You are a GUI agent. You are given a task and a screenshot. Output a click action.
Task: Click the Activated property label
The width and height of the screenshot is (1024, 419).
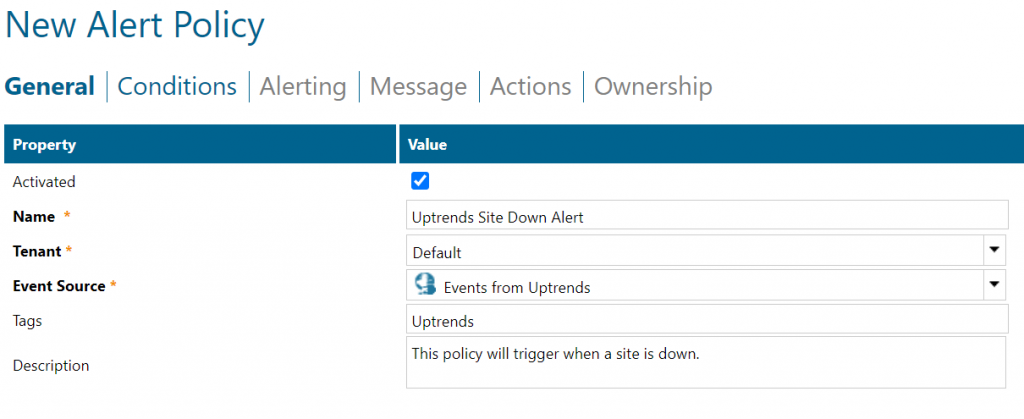[44, 182]
